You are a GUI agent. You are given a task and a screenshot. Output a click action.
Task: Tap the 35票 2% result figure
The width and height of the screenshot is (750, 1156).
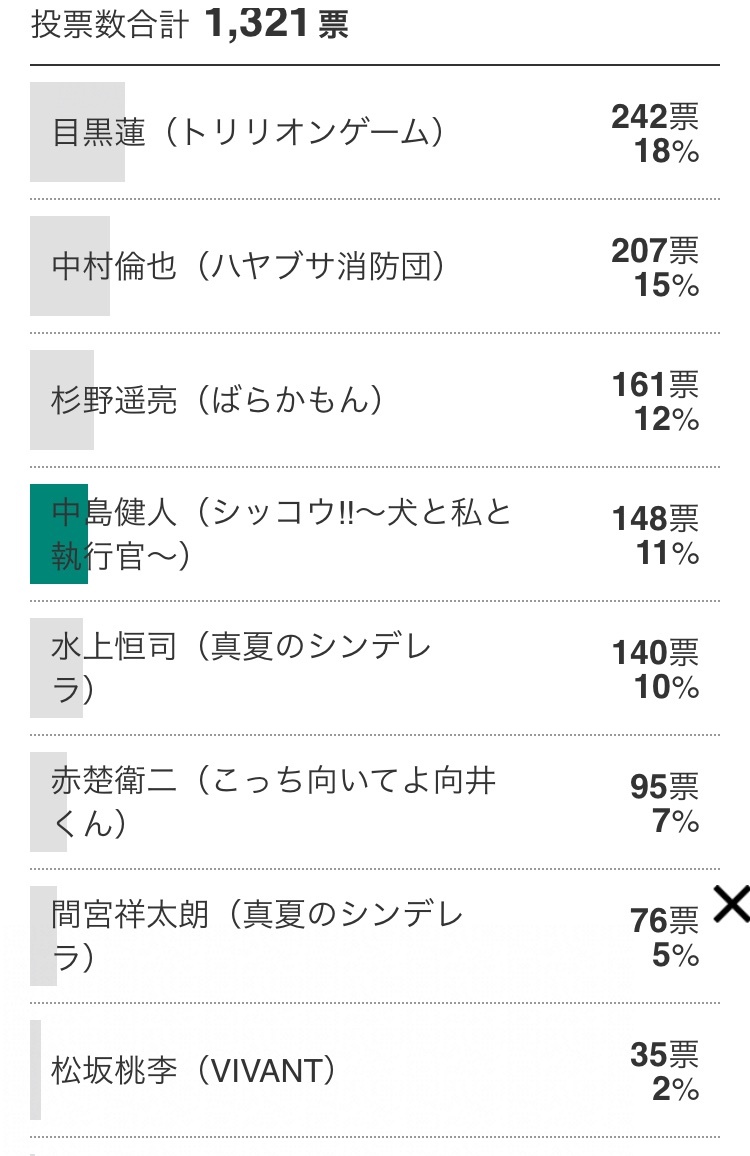click(664, 1072)
